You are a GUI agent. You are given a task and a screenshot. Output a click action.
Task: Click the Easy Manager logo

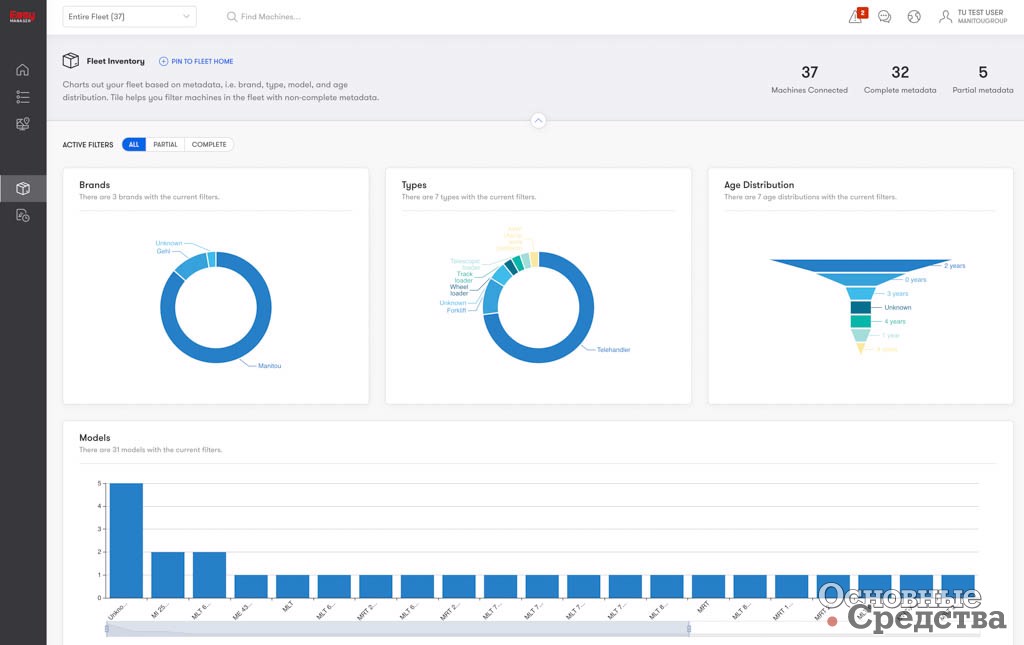[22, 16]
